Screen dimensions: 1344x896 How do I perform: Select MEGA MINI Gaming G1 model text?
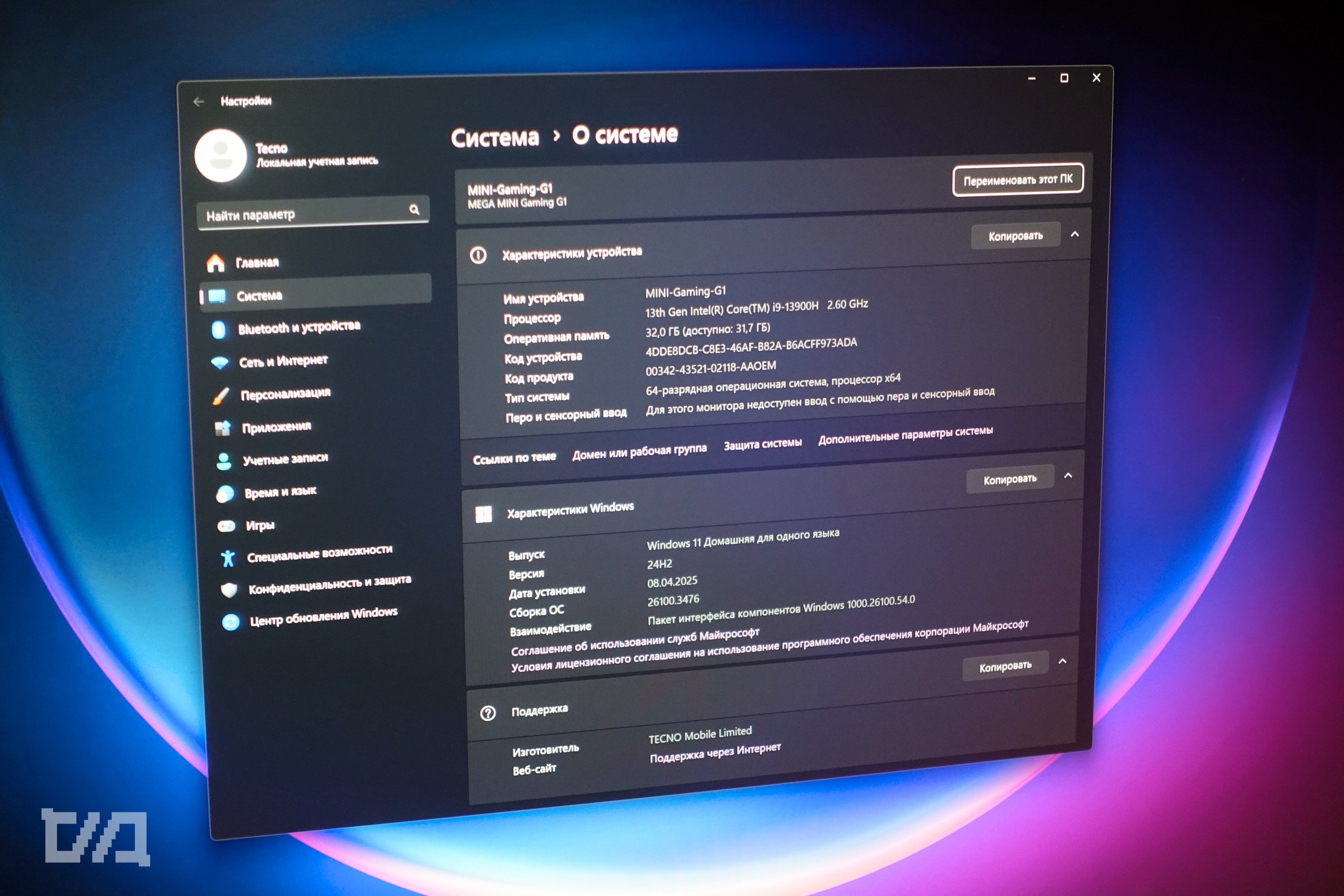click(517, 203)
